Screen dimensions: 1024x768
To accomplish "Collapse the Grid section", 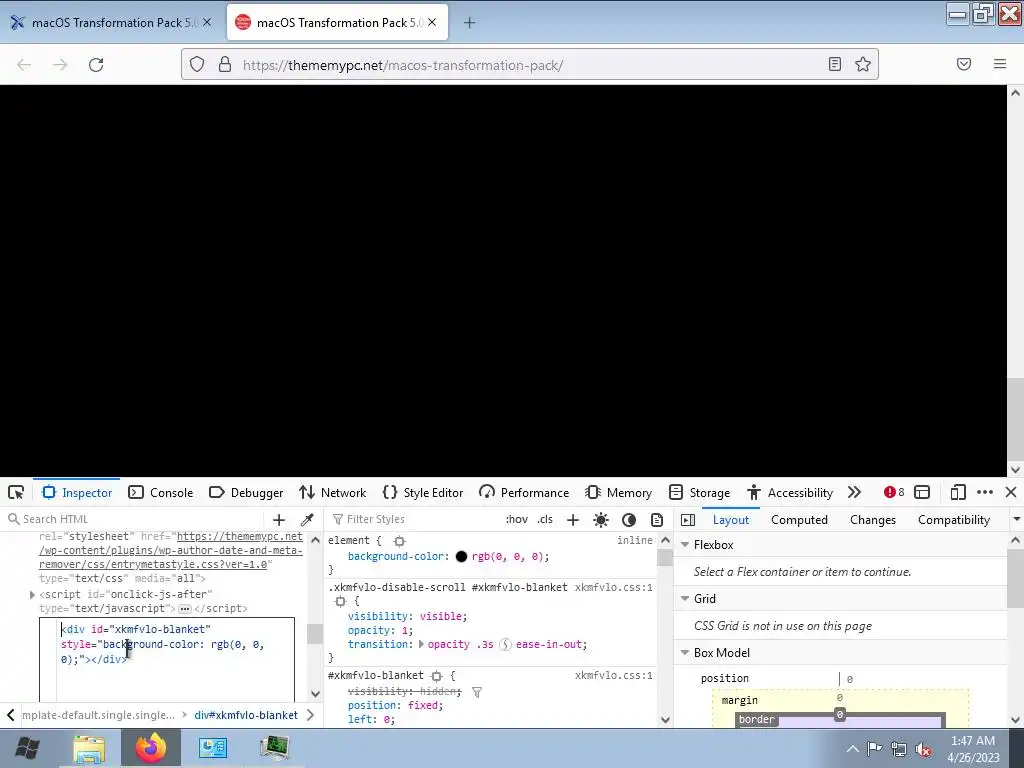I will click(685, 599).
